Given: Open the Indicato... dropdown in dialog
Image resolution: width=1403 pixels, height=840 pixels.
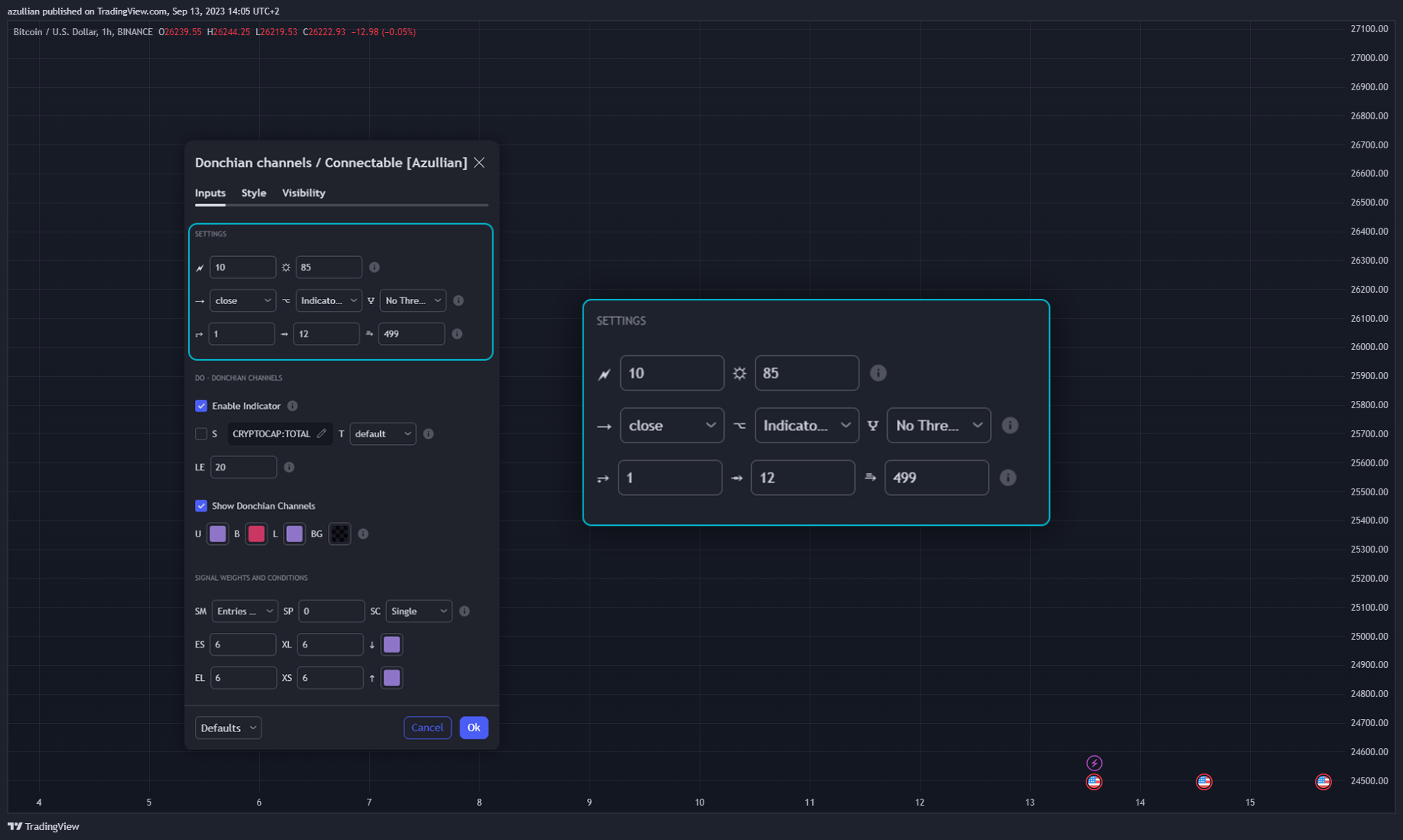Looking at the screenshot, I should tap(328, 300).
